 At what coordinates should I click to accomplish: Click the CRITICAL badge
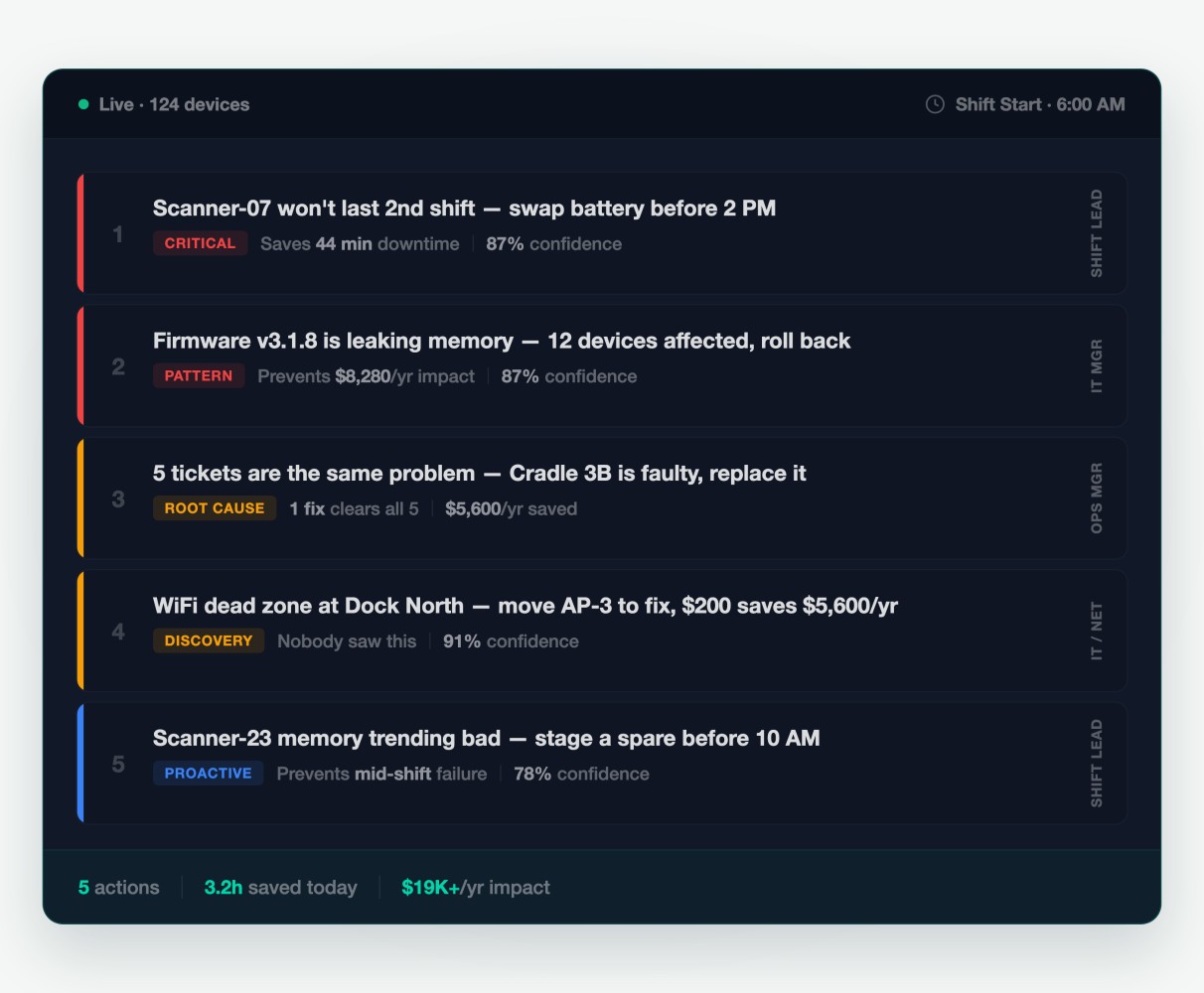[200, 243]
